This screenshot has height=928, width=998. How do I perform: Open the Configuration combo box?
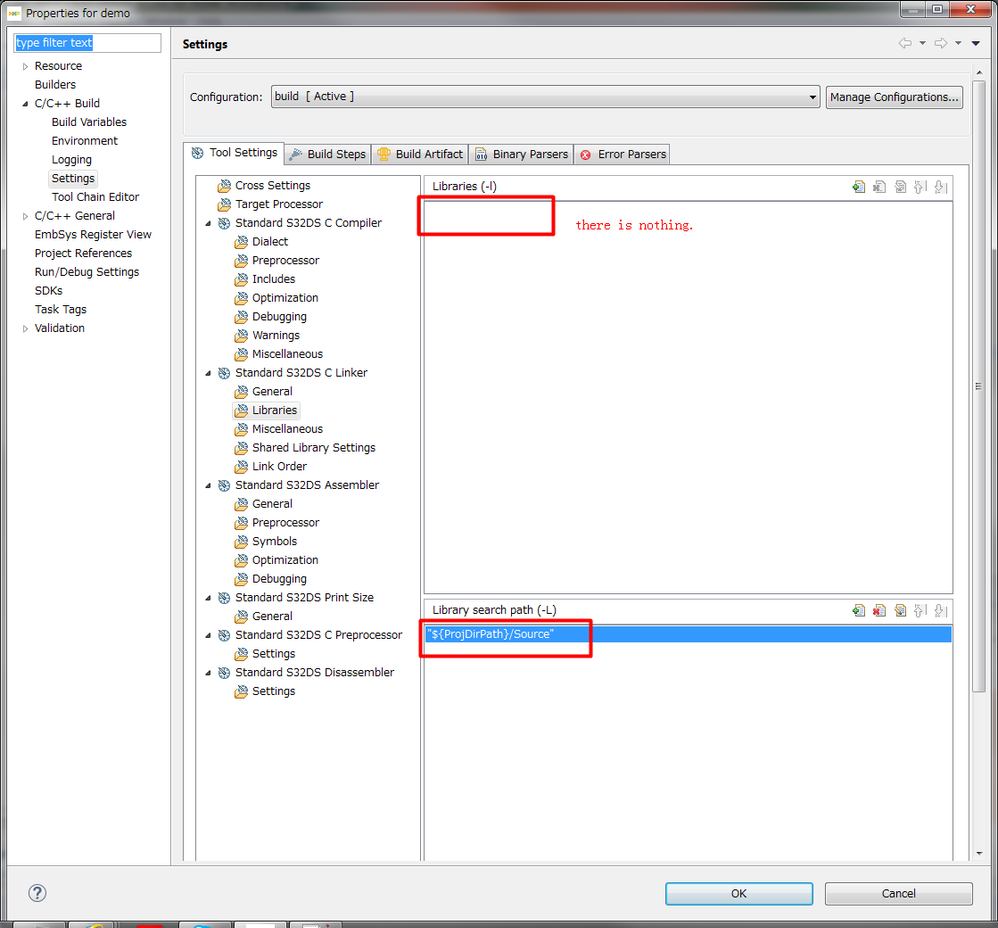tap(545, 97)
